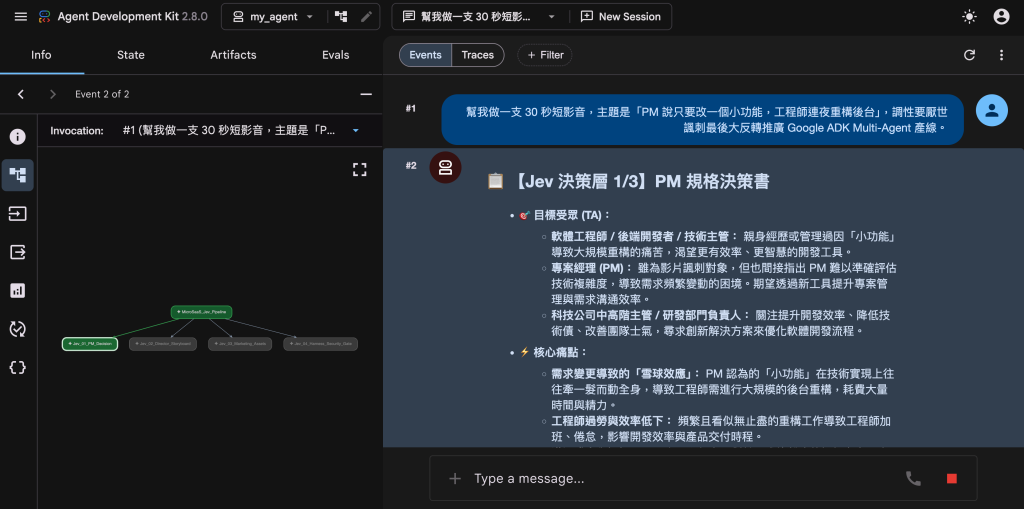Switch to the State tab
The image size is (1024, 509).
pos(131,55)
